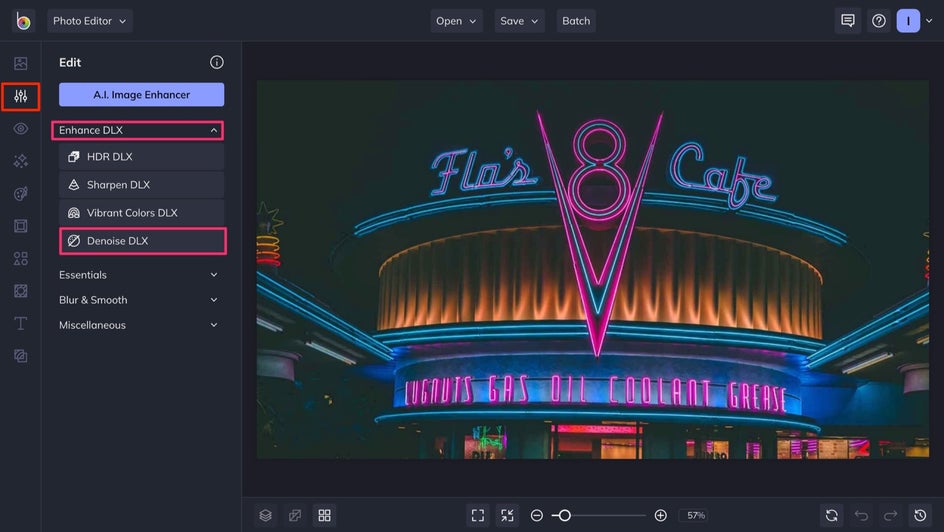Click the Edit panel info icon

pos(217,62)
